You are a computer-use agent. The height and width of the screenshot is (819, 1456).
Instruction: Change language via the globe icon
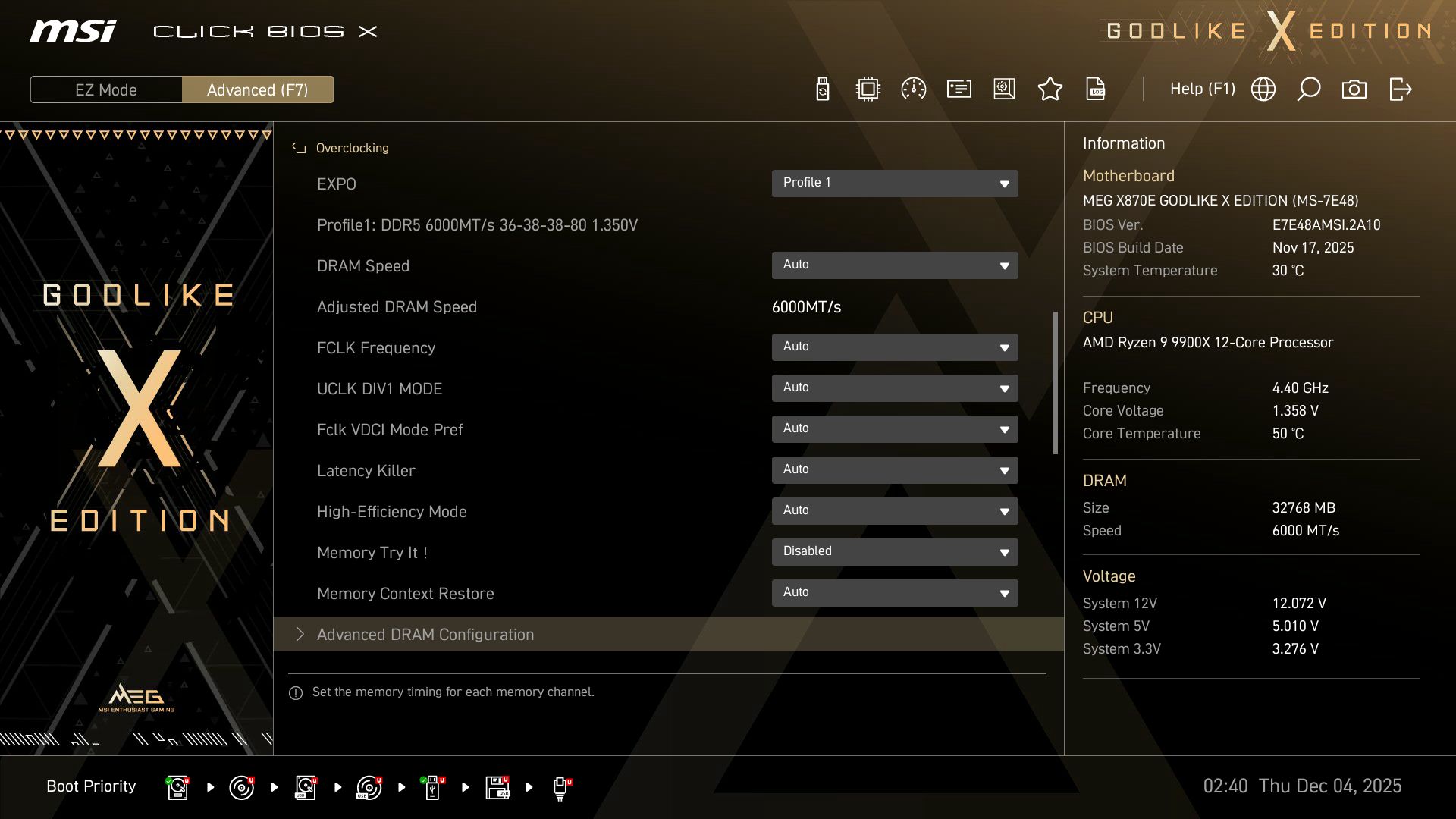point(1263,89)
